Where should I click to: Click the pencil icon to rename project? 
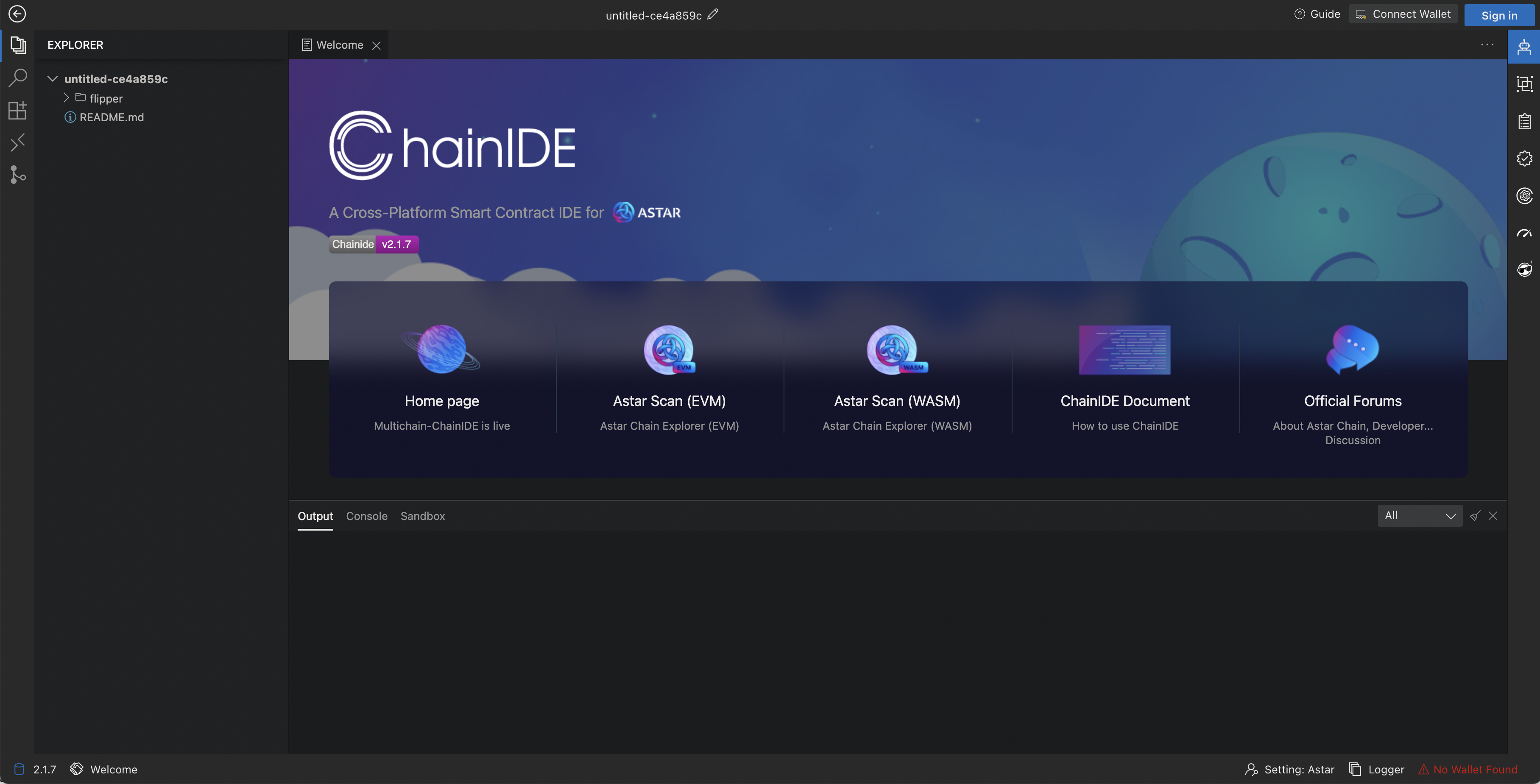(713, 14)
